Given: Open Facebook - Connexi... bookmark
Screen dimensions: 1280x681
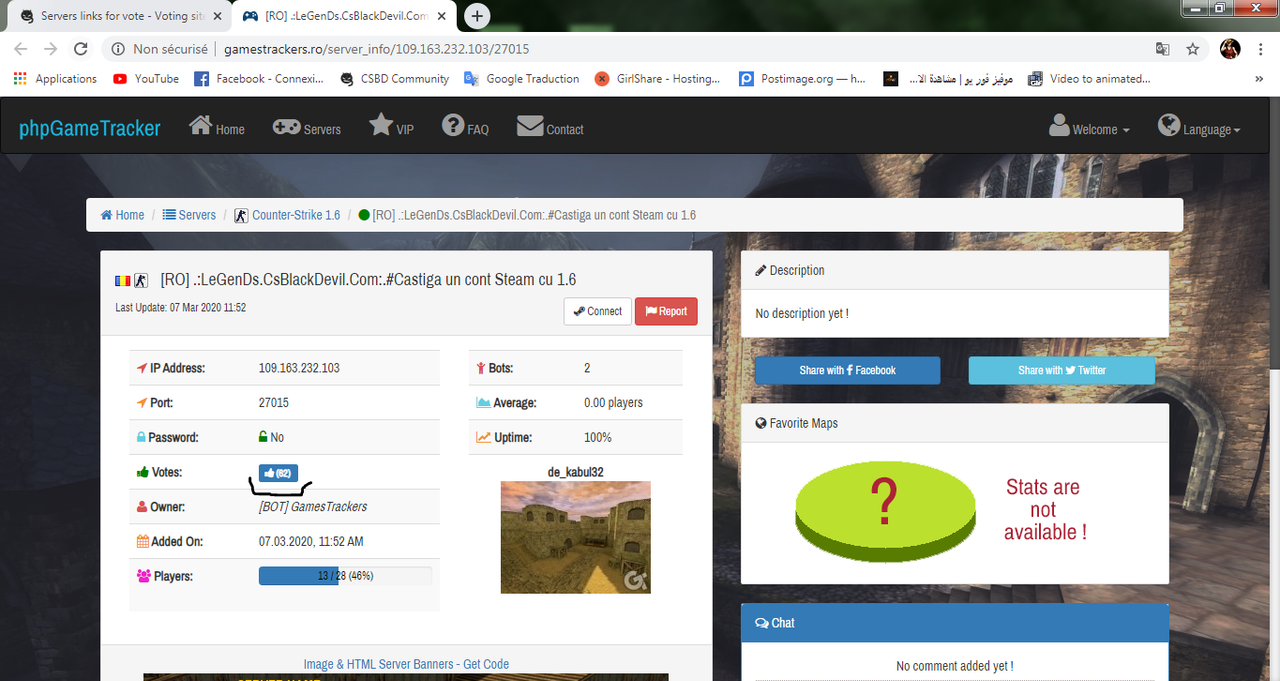Looking at the screenshot, I should tap(259, 79).
